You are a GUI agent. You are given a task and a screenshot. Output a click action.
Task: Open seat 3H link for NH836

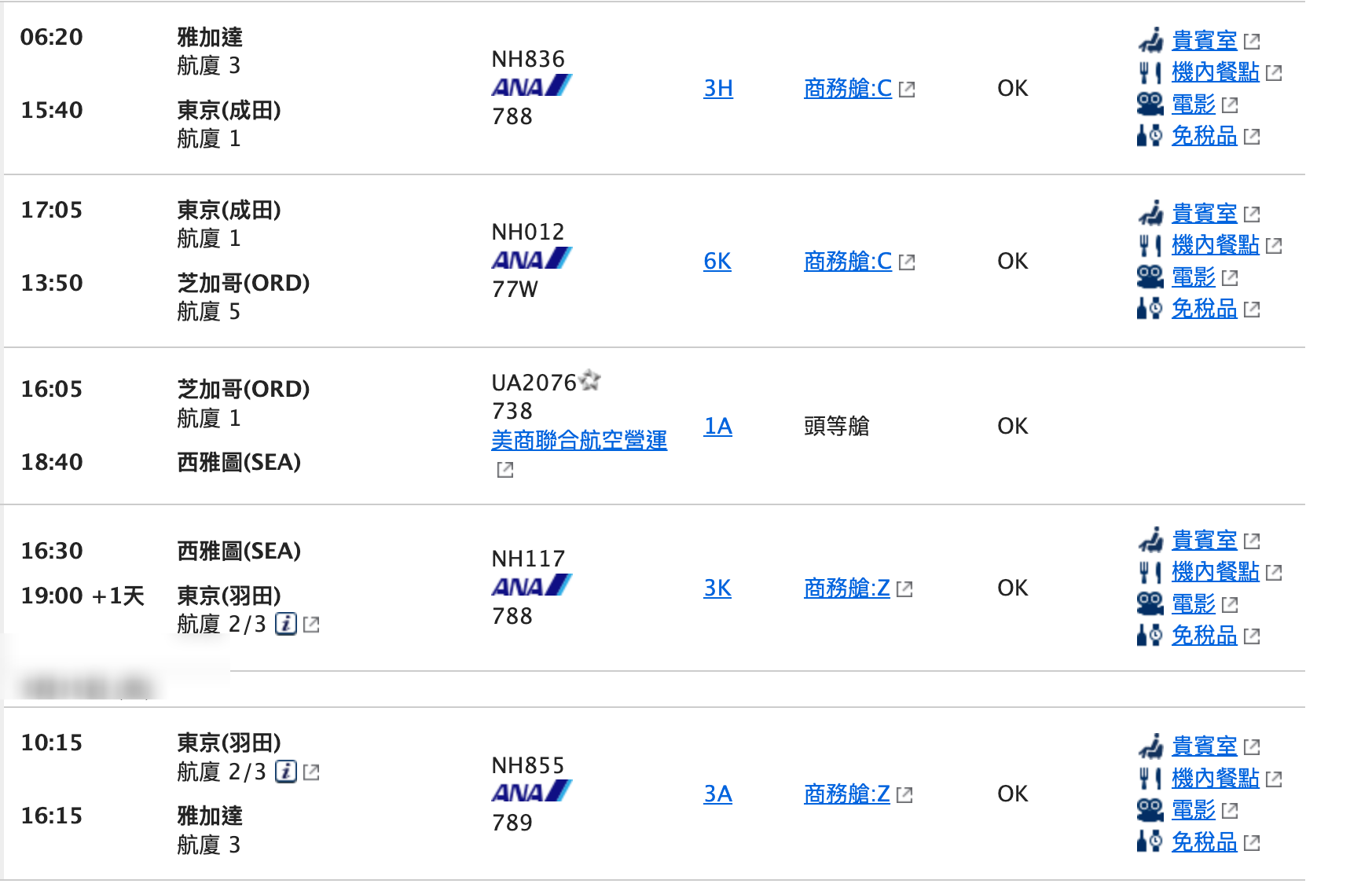pyautogui.click(x=718, y=88)
